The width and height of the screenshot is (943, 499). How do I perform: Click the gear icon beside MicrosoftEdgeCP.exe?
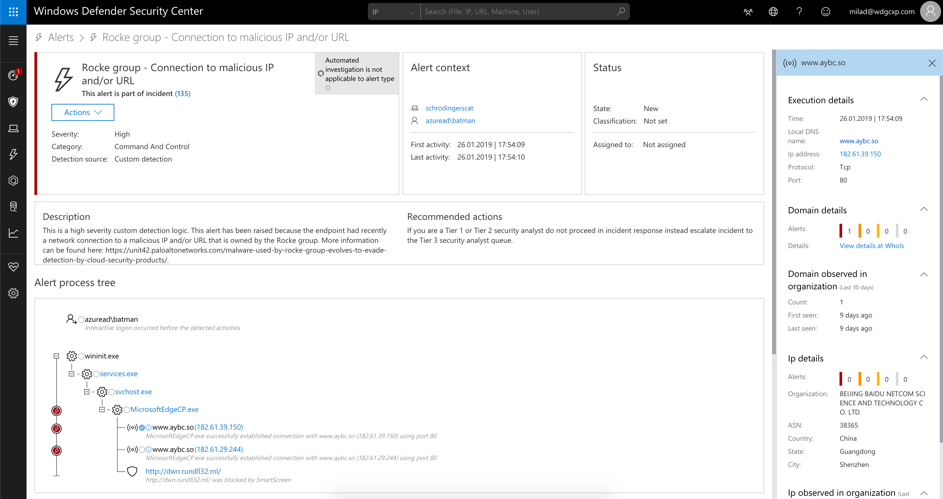coord(117,409)
